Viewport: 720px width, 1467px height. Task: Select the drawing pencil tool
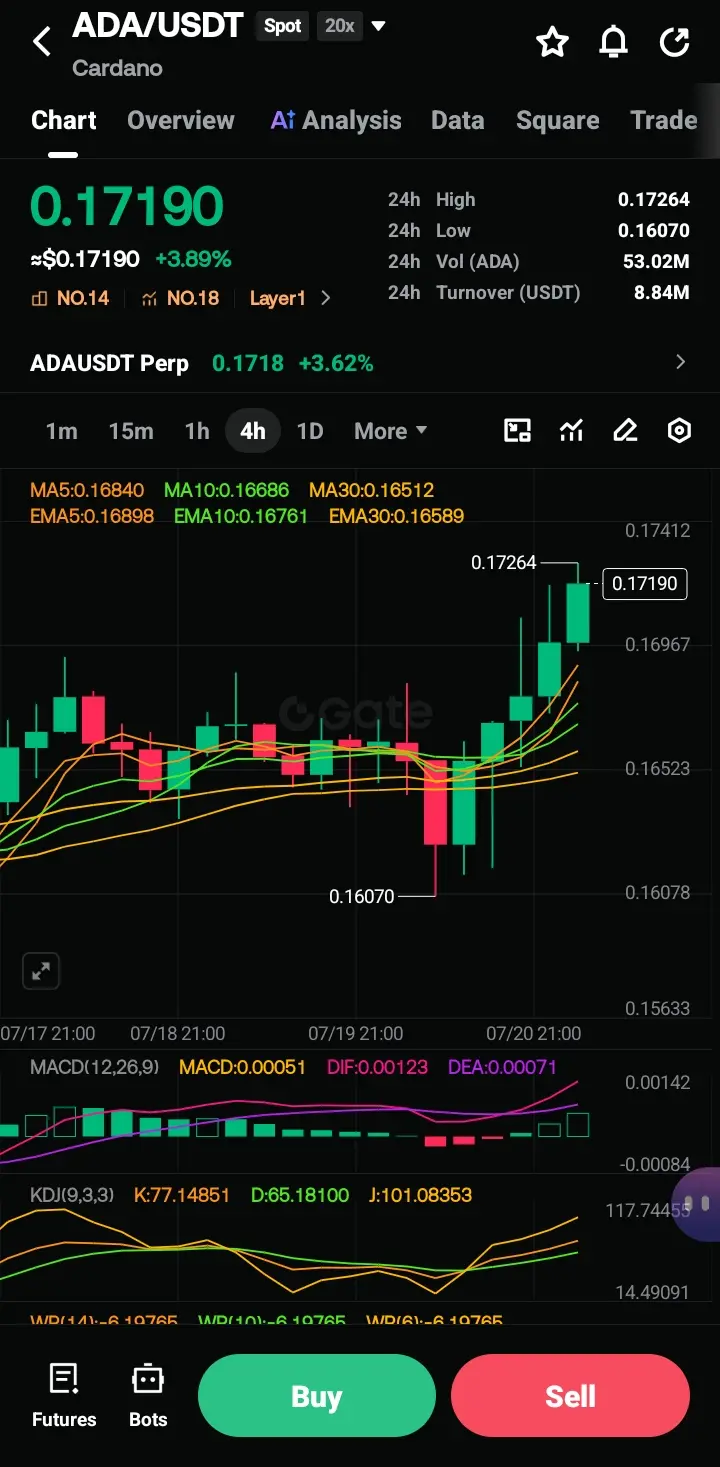tap(625, 431)
